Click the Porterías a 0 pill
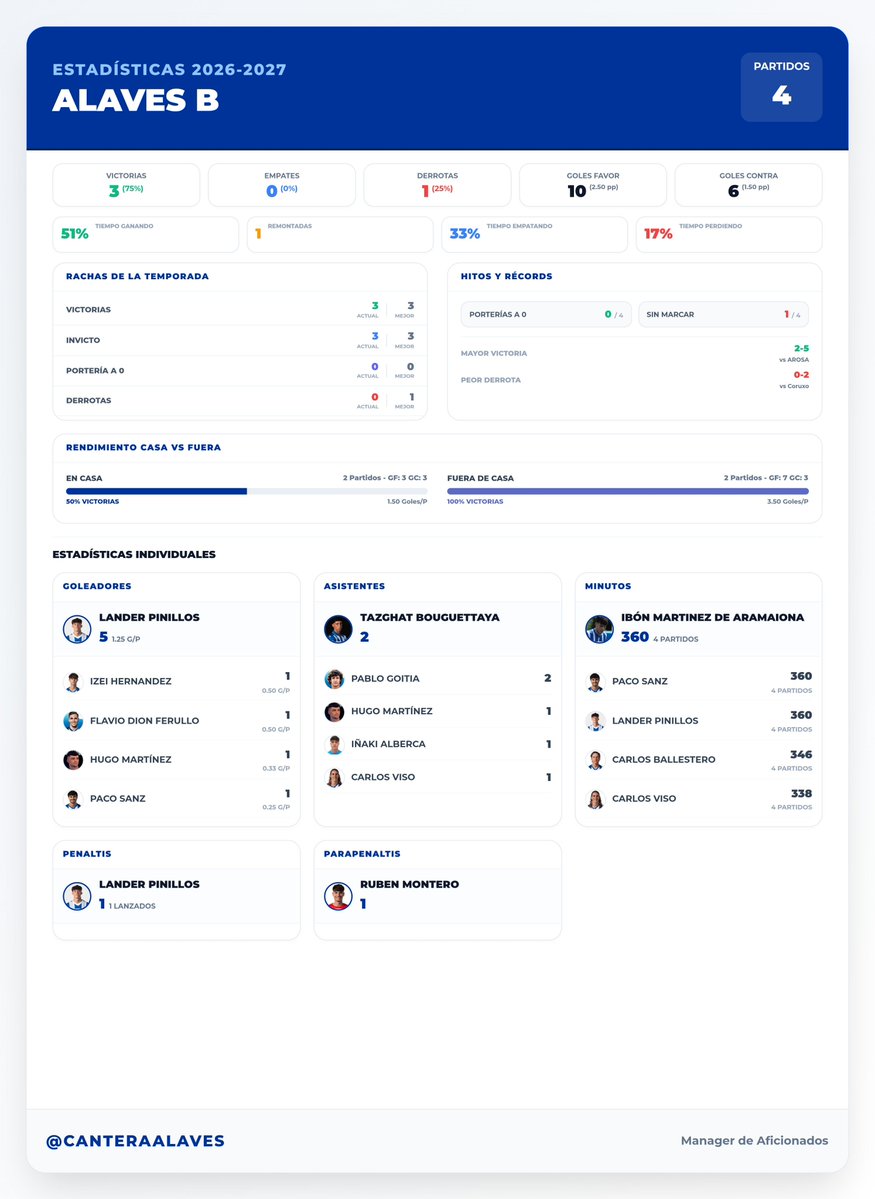 coord(546,314)
